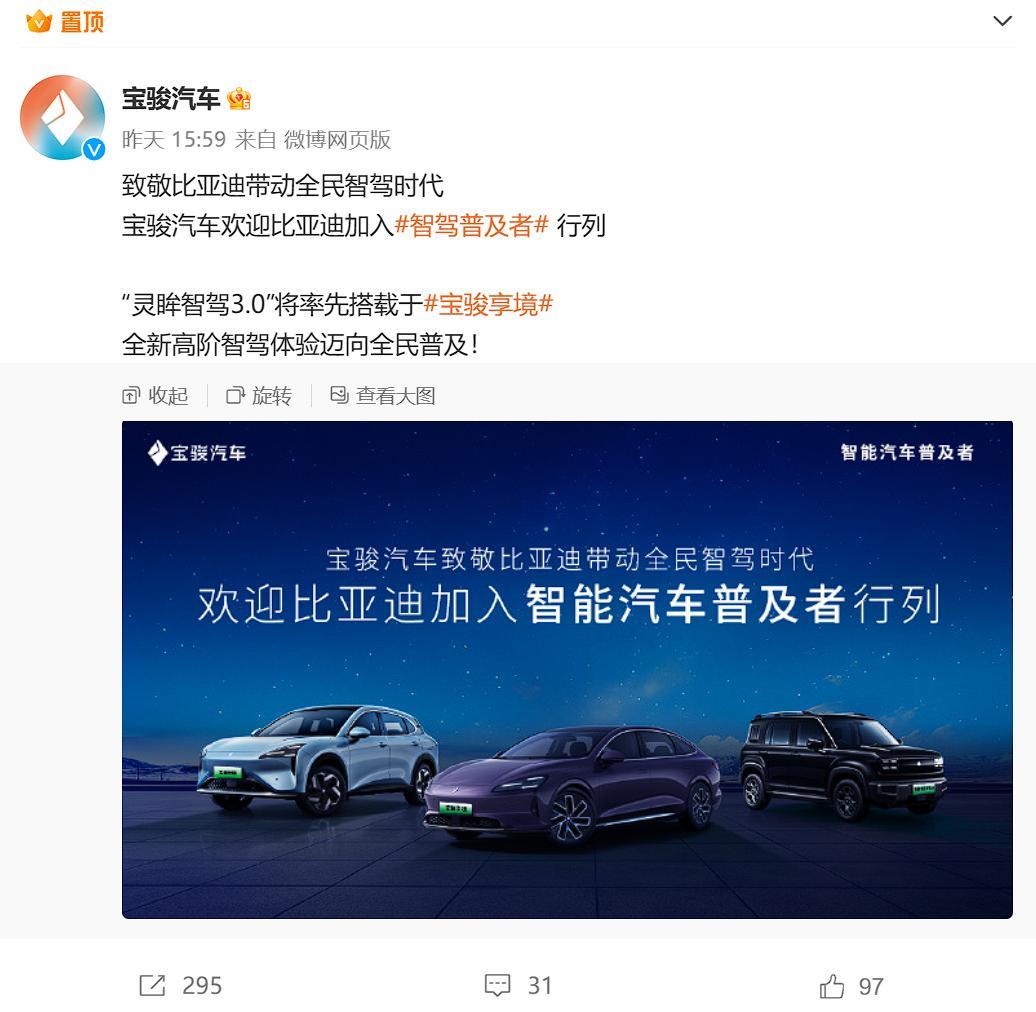Click the 昨天 15:59 timestamp link
Image resolution: width=1036 pixels, height=1012 pixels.
pos(174,139)
